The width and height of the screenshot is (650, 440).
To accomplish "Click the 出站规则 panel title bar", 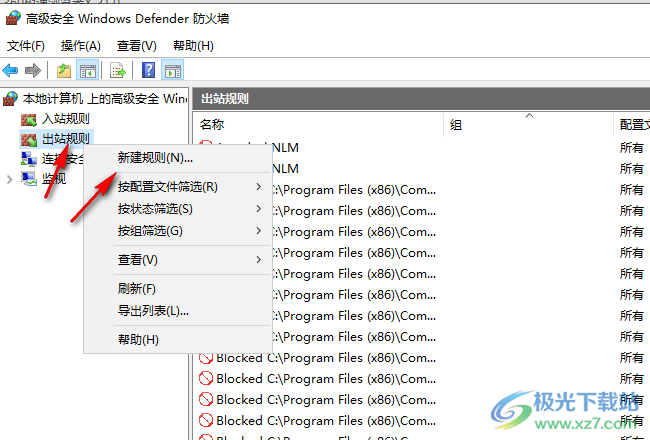I will coord(421,99).
